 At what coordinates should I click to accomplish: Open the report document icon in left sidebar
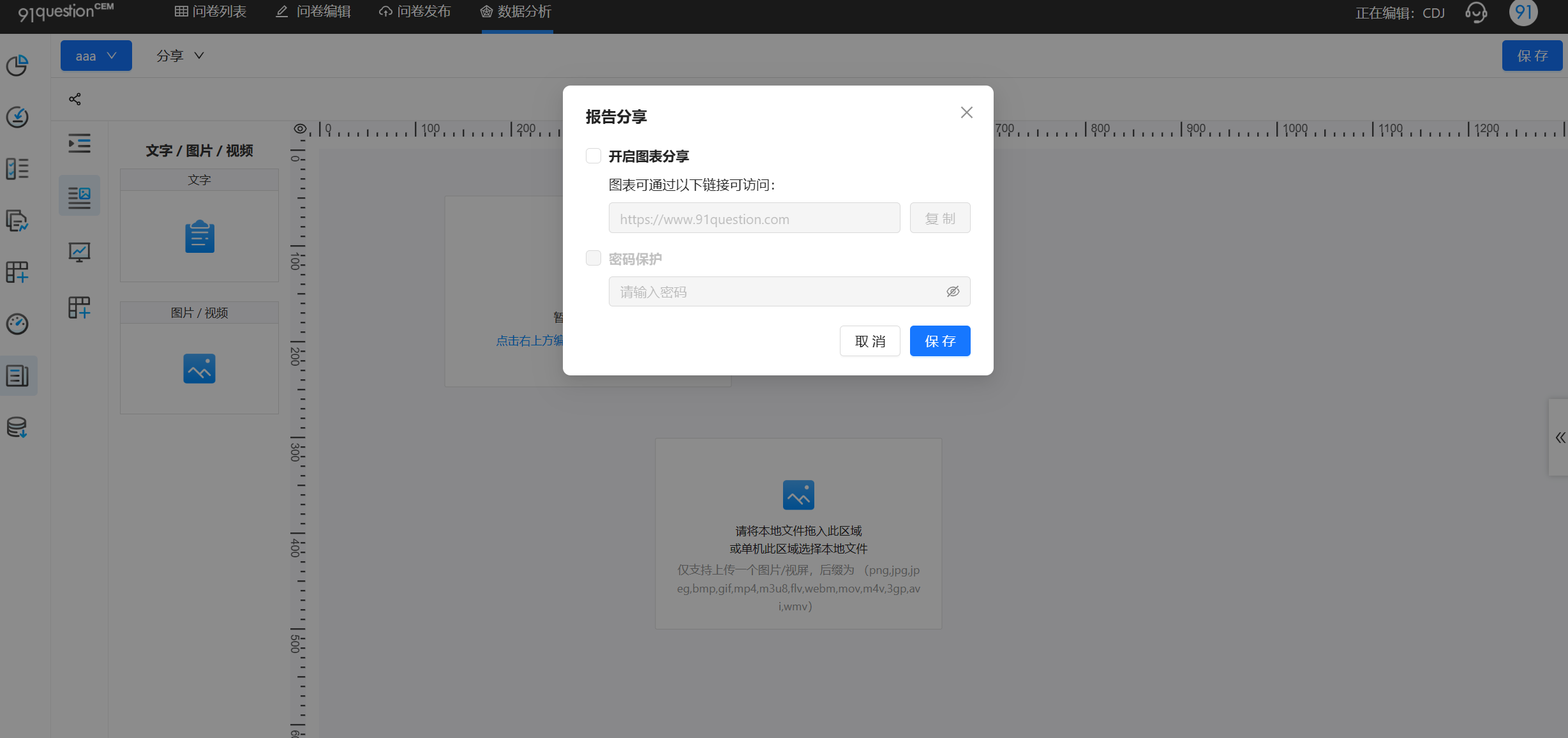tap(17, 375)
